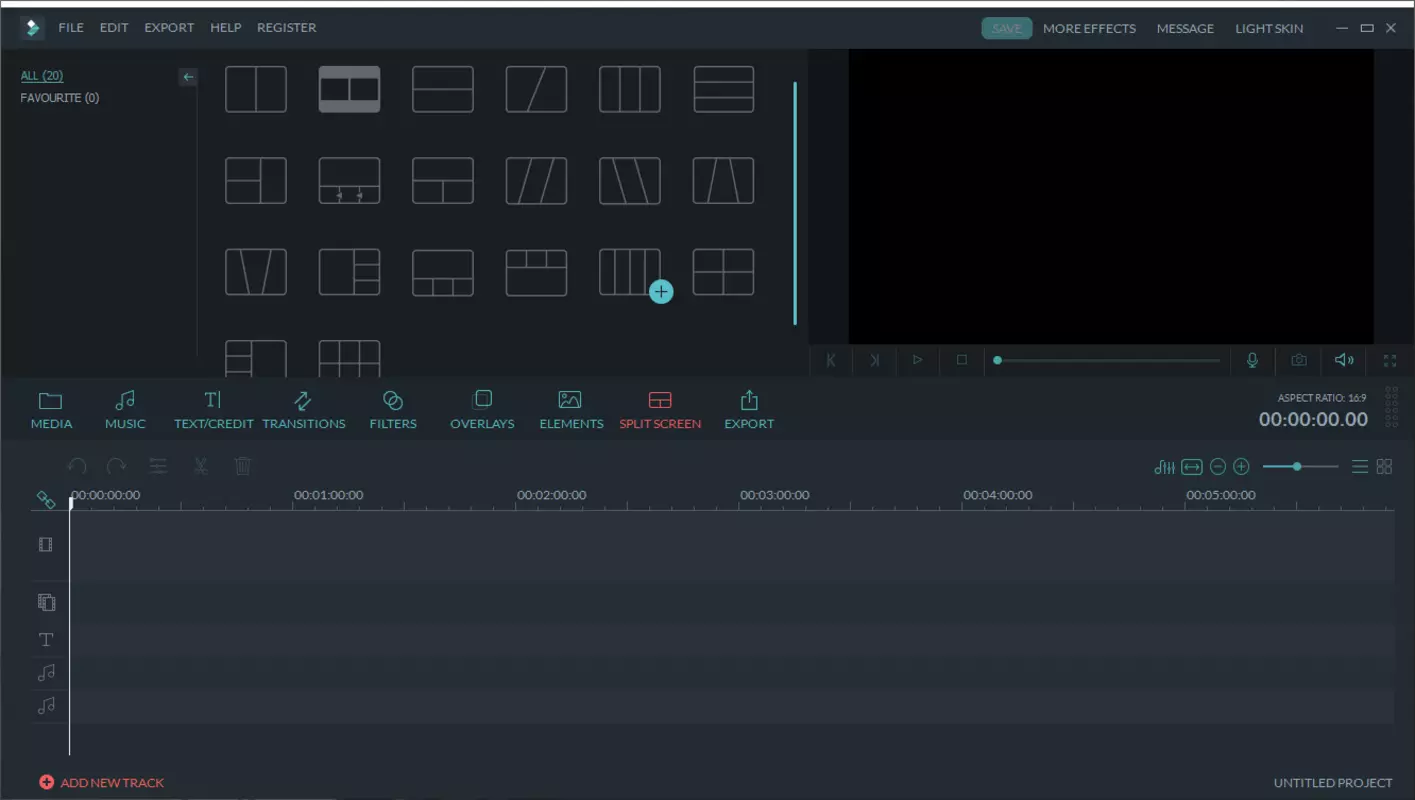
Task: Select the three vertical columns layout
Action: tap(630, 89)
